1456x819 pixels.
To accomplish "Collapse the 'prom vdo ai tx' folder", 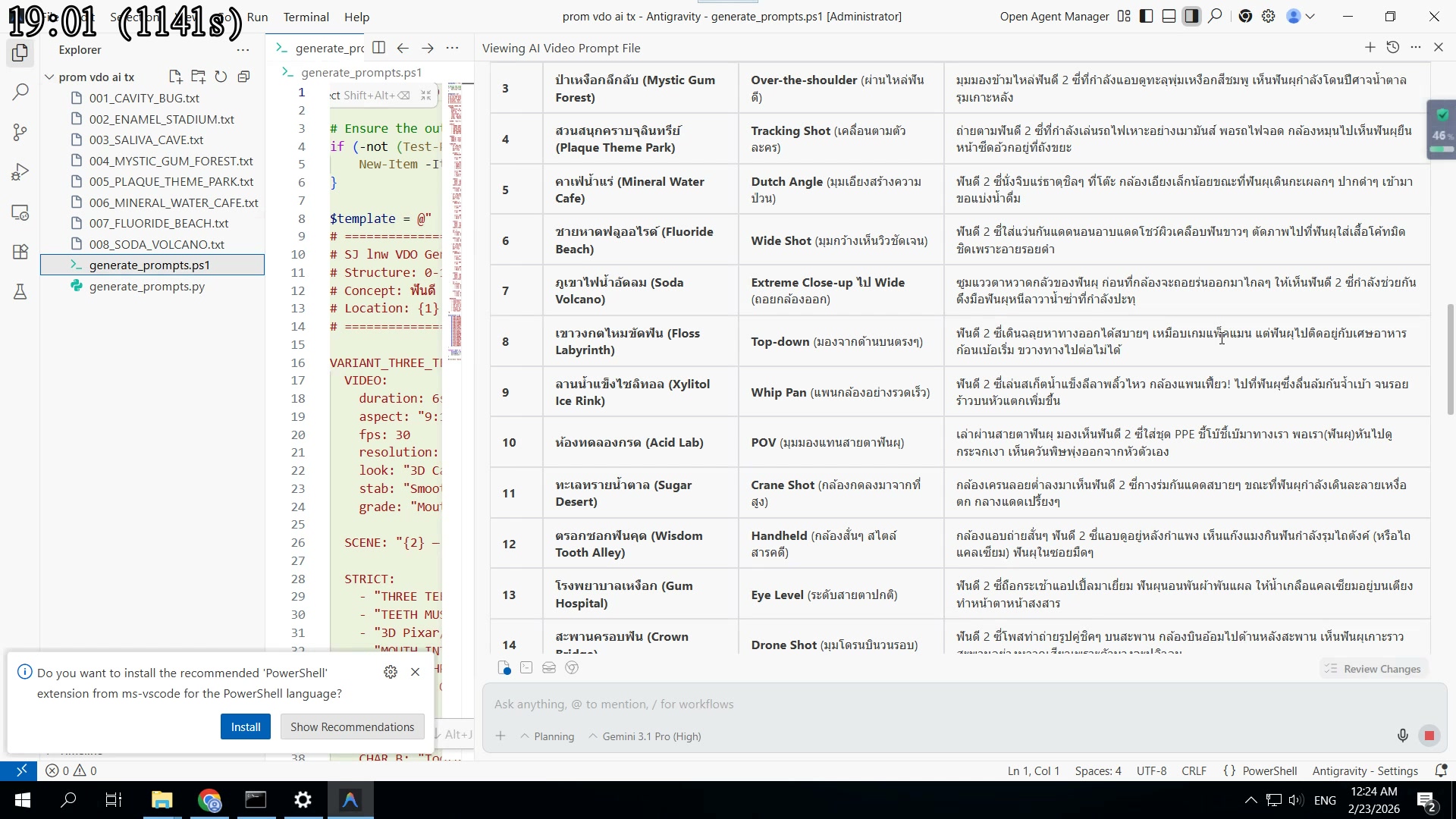I will (50, 77).
